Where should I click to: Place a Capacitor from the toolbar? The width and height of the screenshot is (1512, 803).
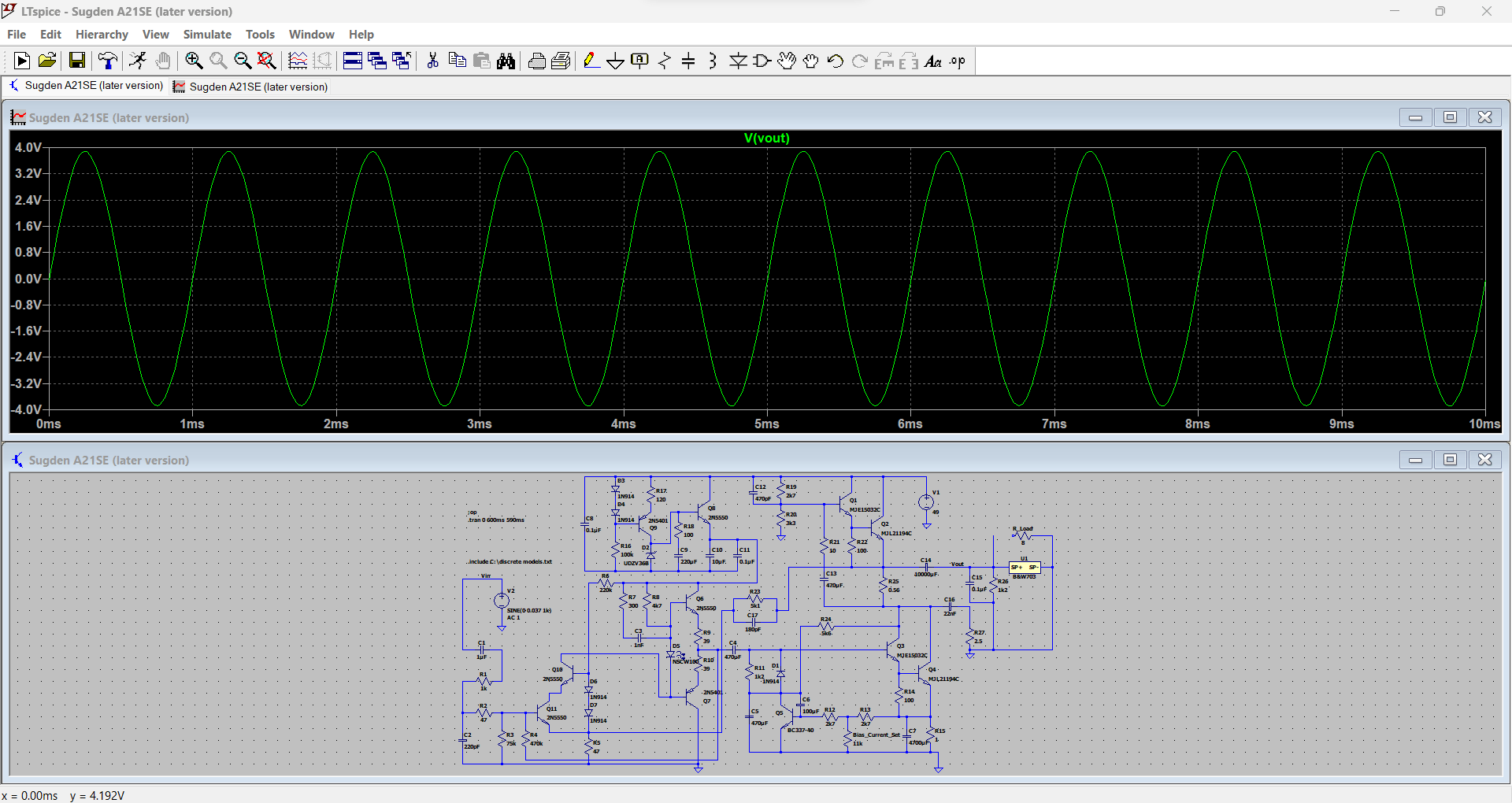pyautogui.click(x=688, y=61)
